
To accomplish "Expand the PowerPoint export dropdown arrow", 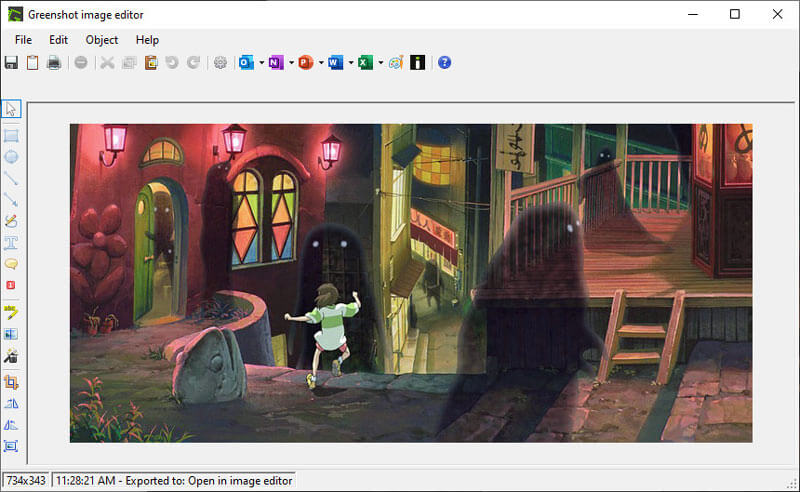I will click(x=321, y=63).
